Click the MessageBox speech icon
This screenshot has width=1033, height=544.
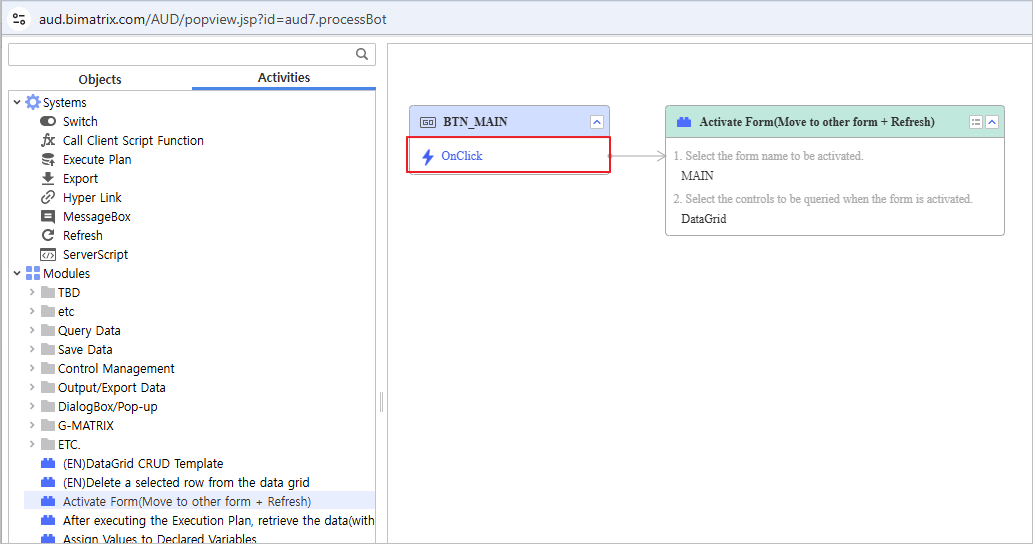pyautogui.click(x=48, y=217)
